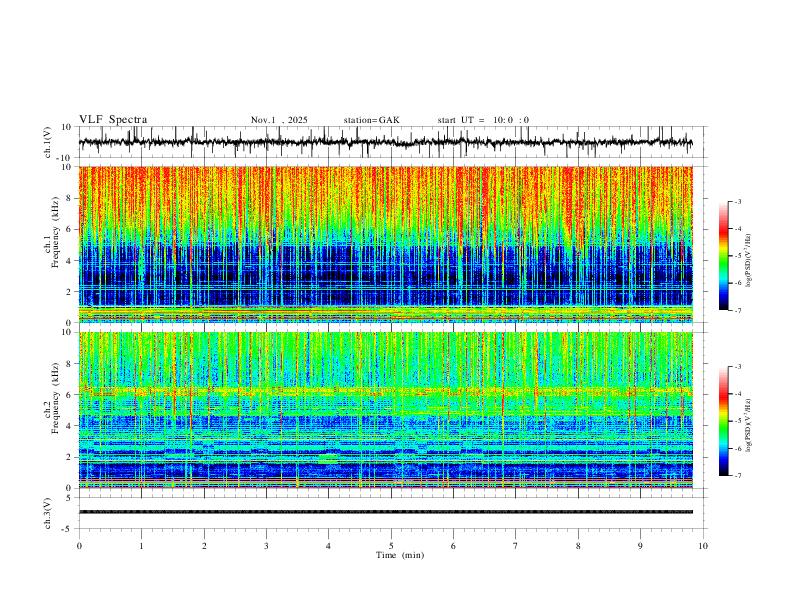This screenshot has height=612, width=792.
Task: Click the "5" tick on the Time axis
Action: [x=391, y=546]
